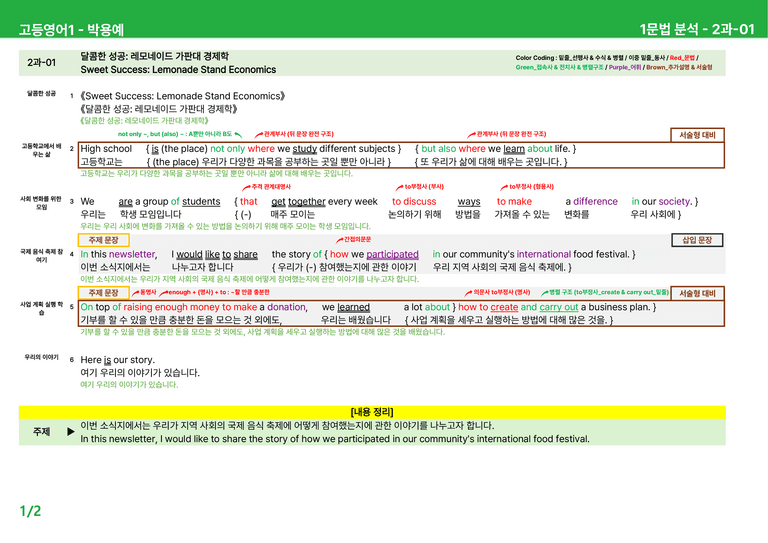Click the '주제' label in the summary section
The height and width of the screenshot is (543, 768).
point(41,432)
